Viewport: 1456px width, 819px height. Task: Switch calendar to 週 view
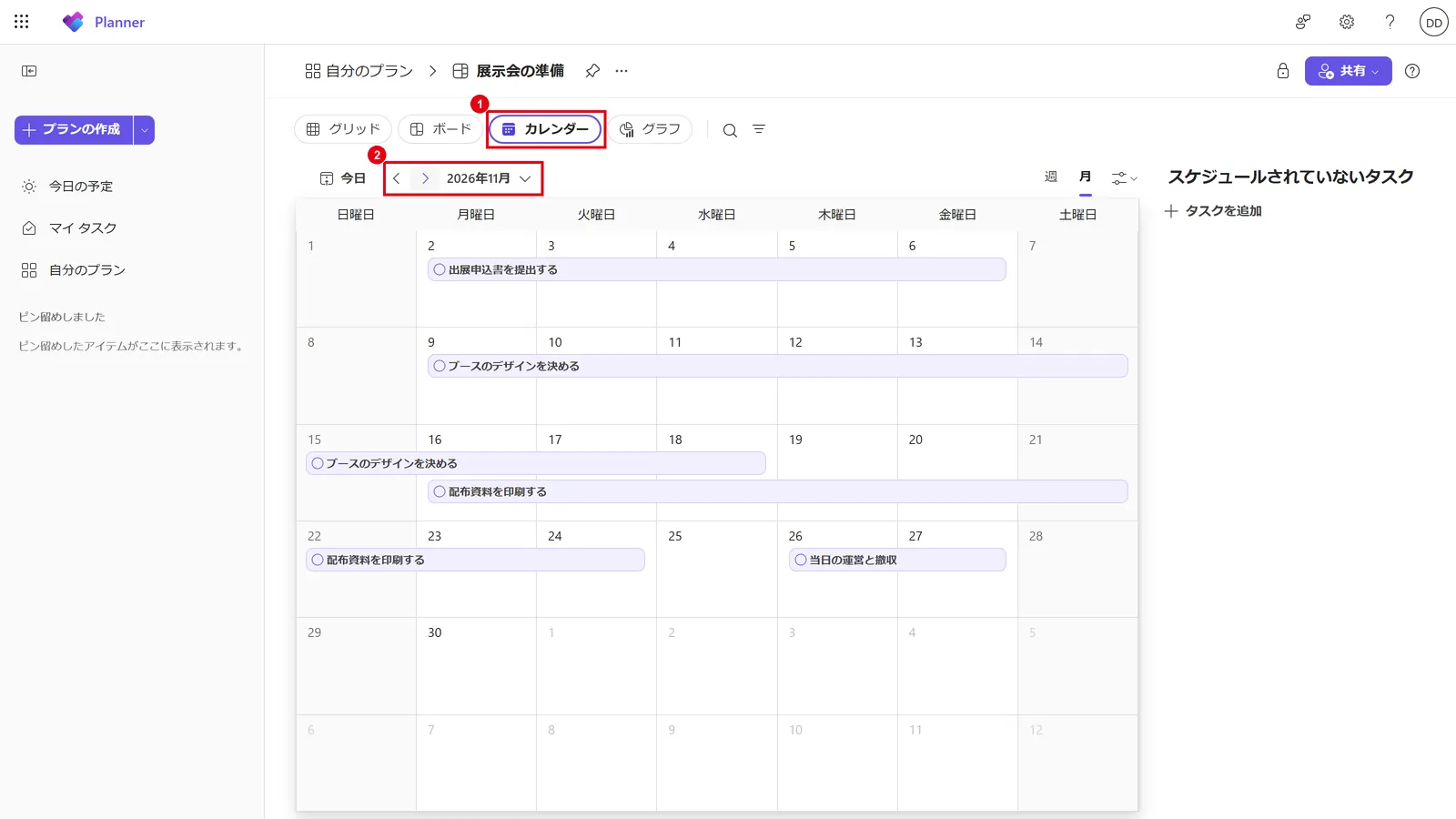1051,177
